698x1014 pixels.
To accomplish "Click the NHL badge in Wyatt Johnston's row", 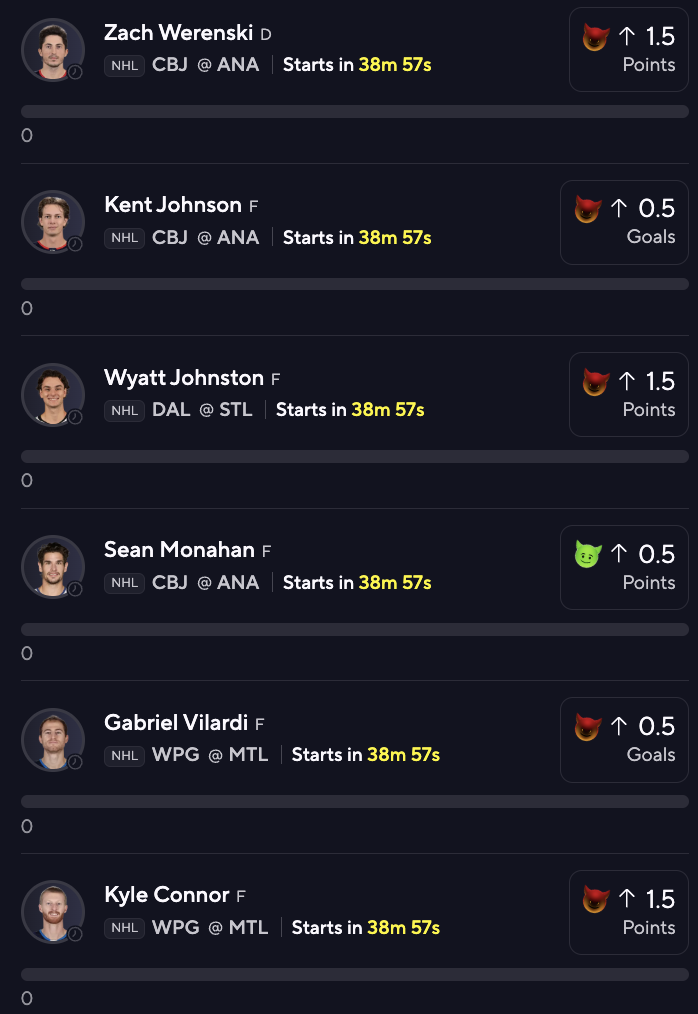I will pos(125,410).
